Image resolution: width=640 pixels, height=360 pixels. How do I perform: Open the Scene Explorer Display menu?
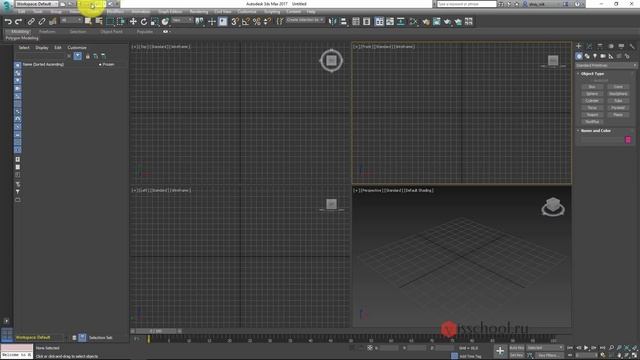click(42, 48)
